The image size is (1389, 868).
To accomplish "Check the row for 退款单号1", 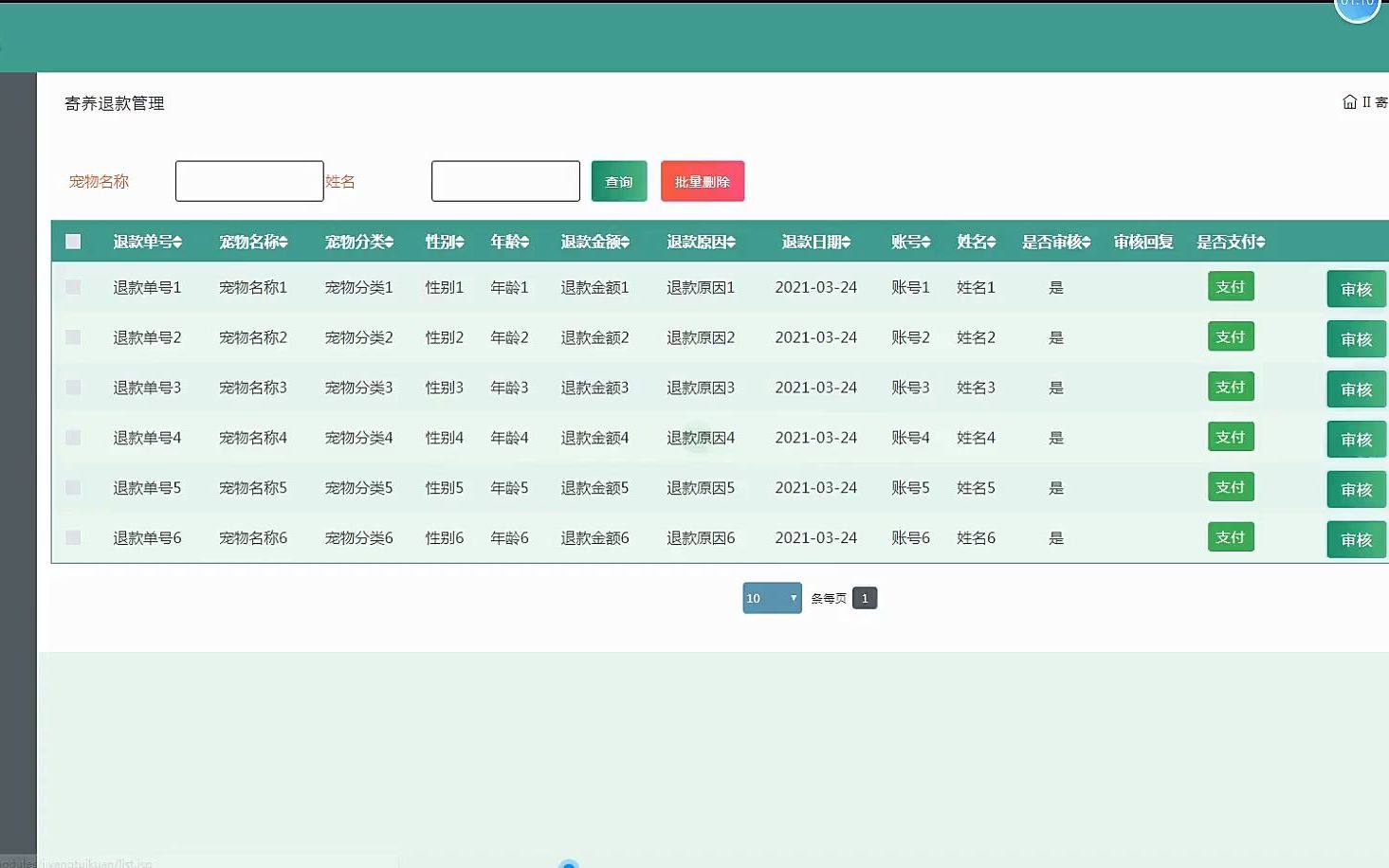I will coord(73,287).
